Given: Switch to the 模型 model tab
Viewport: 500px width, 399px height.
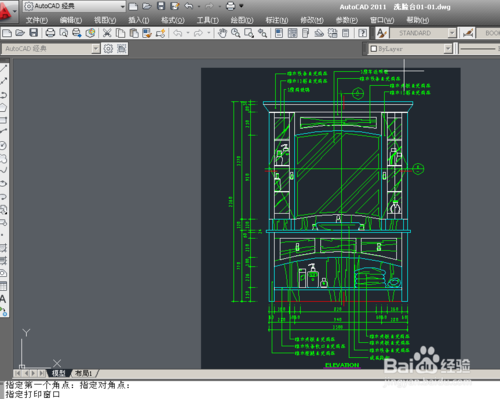Looking at the screenshot, I should [x=58, y=373].
